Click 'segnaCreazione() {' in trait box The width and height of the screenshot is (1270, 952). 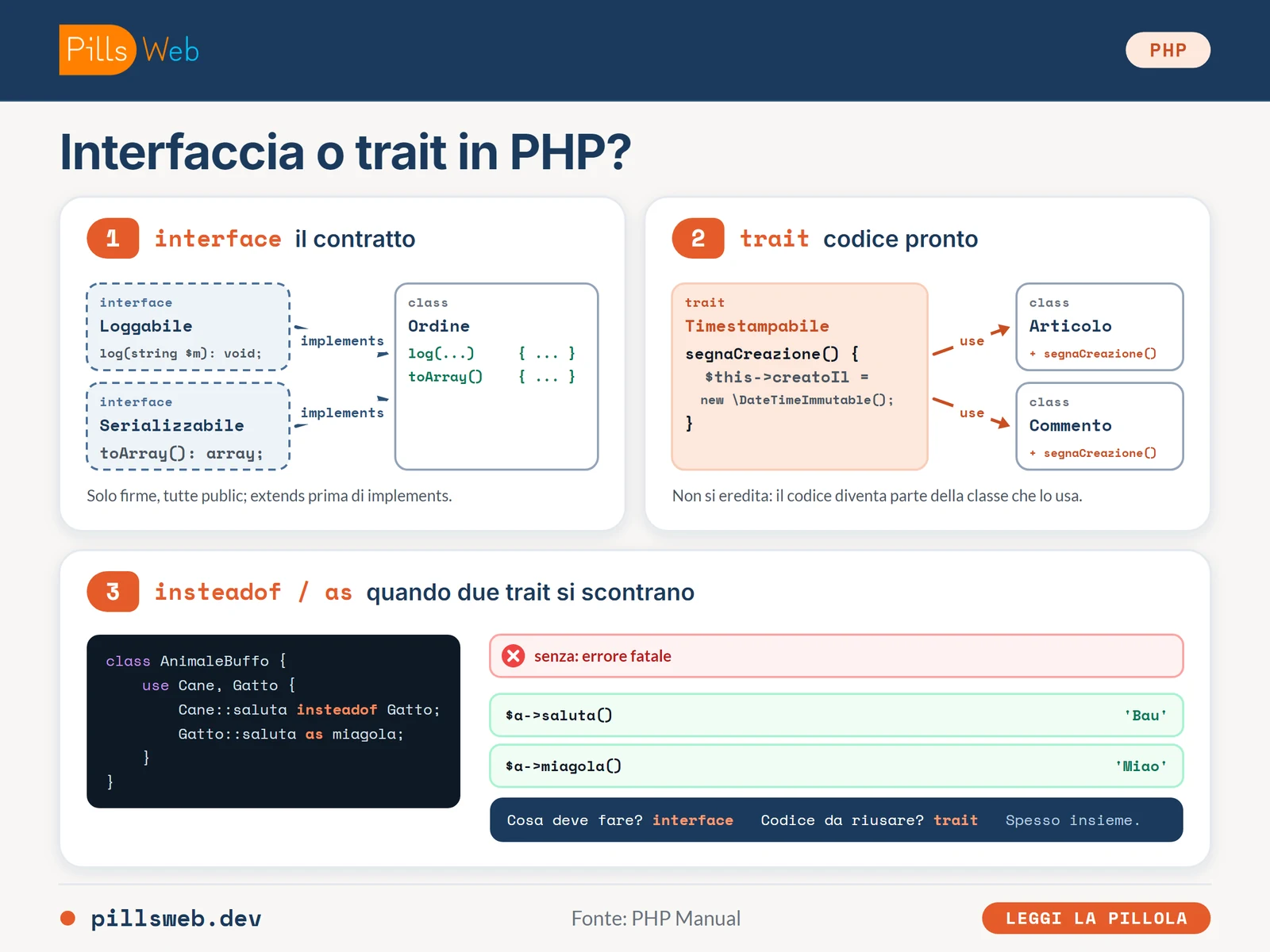point(772,354)
